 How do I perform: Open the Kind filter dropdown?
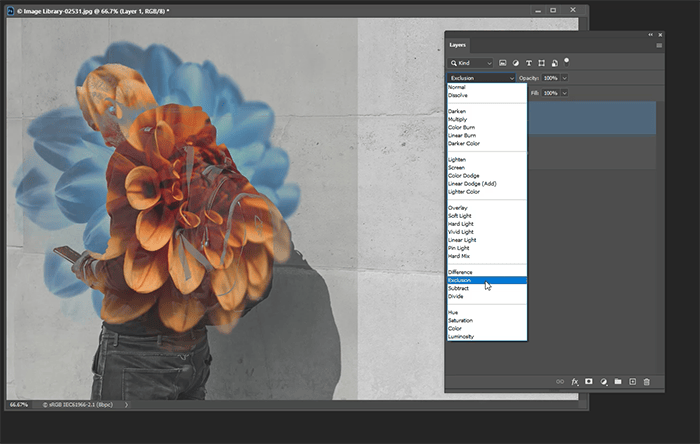coord(470,62)
